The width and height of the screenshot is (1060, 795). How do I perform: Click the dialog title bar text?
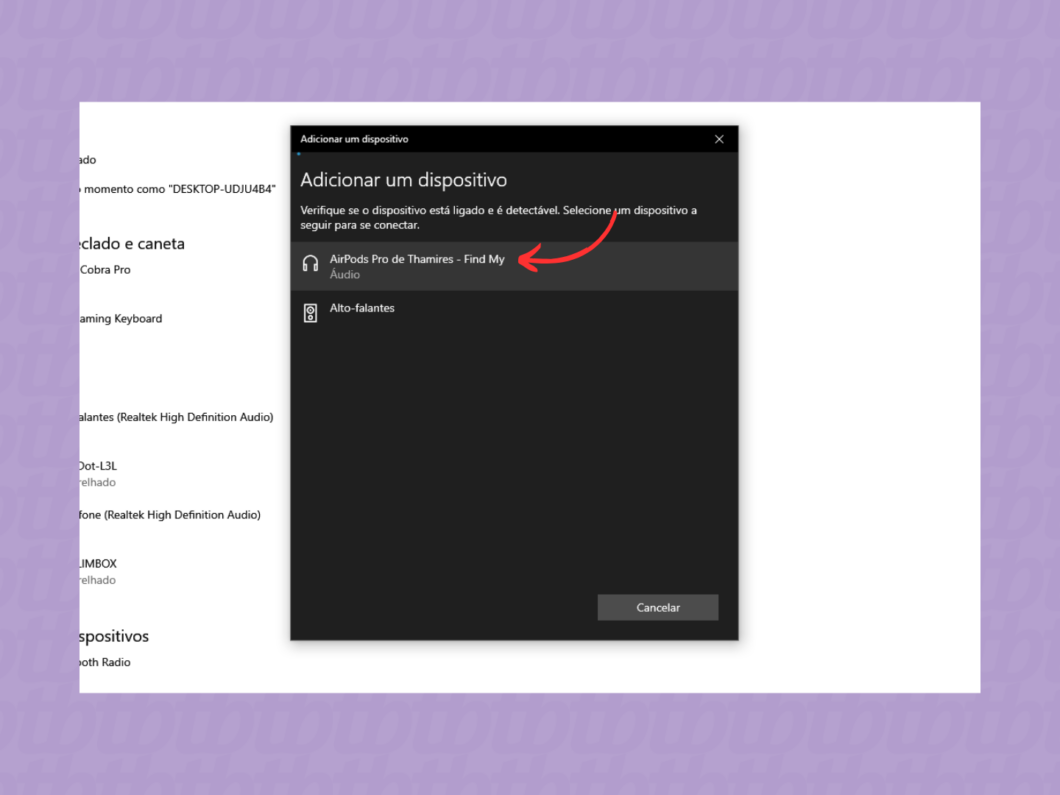[354, 139]
